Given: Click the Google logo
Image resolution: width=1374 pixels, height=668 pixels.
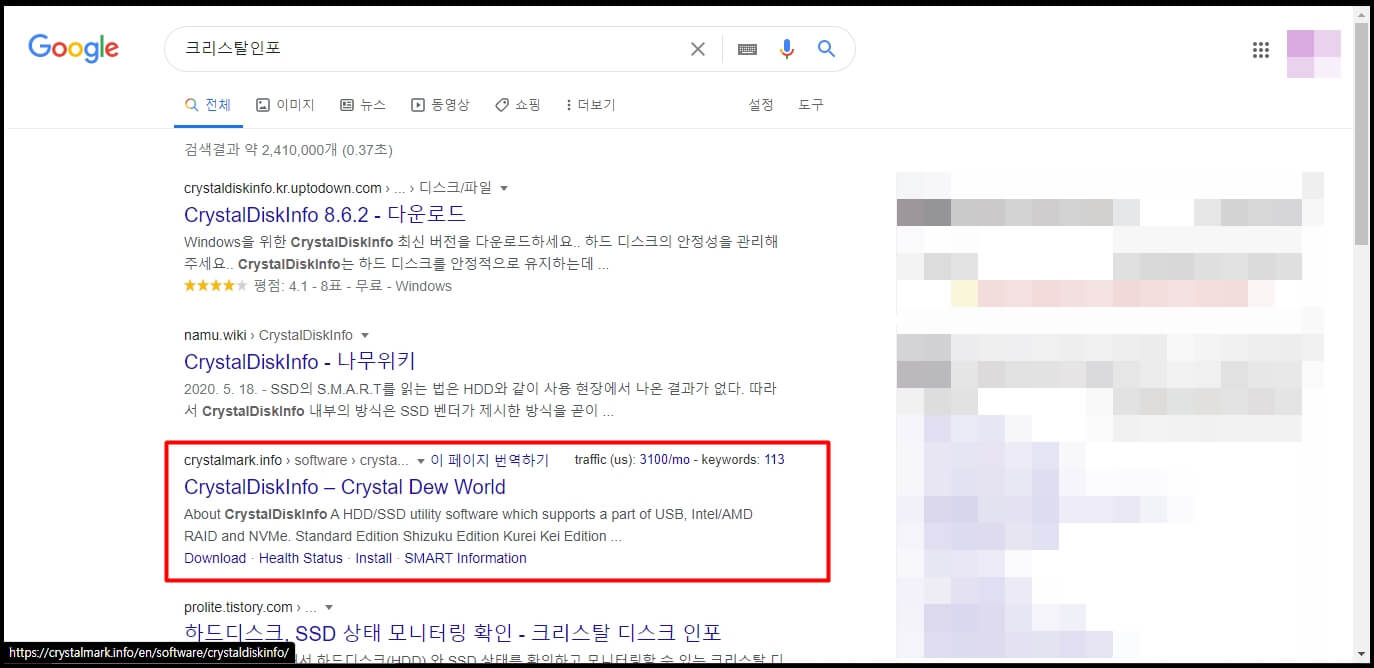Looking at the screenshot, I should click(x=73, y=48).
